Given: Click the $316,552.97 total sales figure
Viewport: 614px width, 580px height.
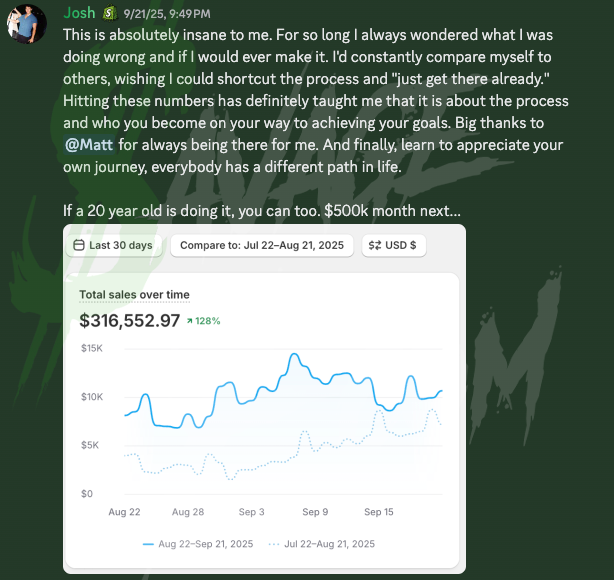Looking at the screenshot, I should point(130,321).
